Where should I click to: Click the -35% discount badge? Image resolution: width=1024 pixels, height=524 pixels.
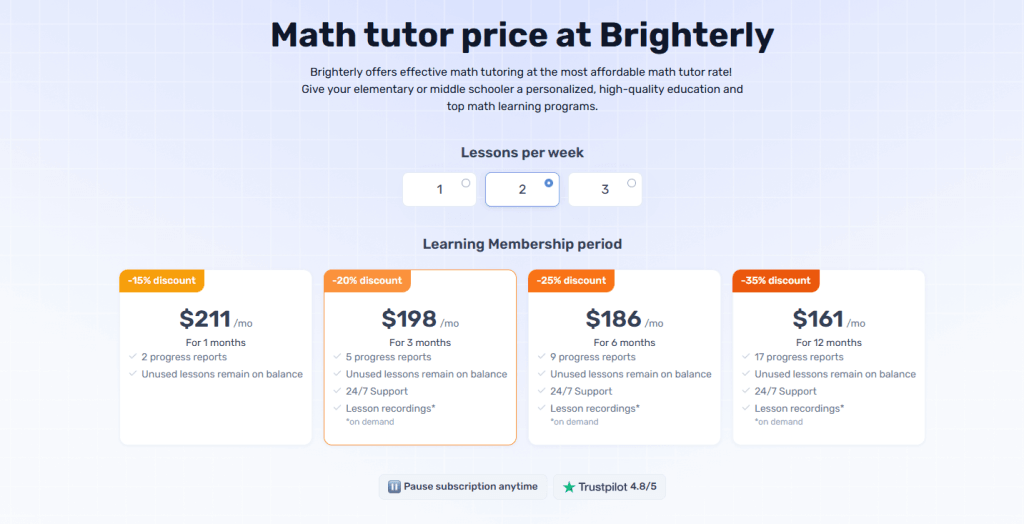pyautogui.click(x=776, y=281)
